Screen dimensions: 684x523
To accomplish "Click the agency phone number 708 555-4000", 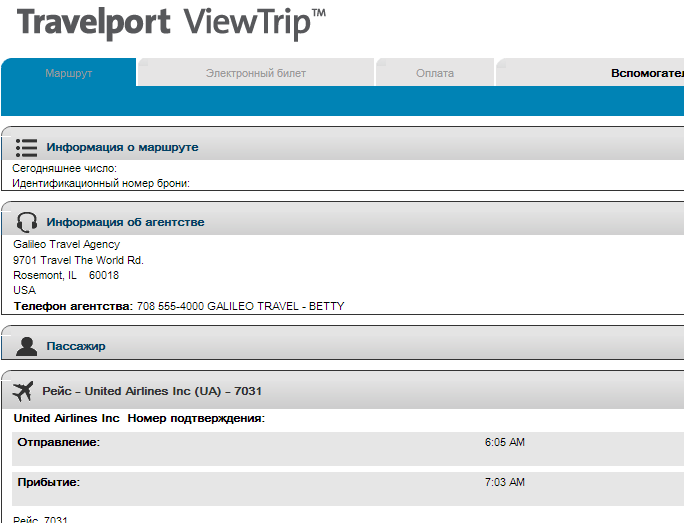I will click(170, 306).
